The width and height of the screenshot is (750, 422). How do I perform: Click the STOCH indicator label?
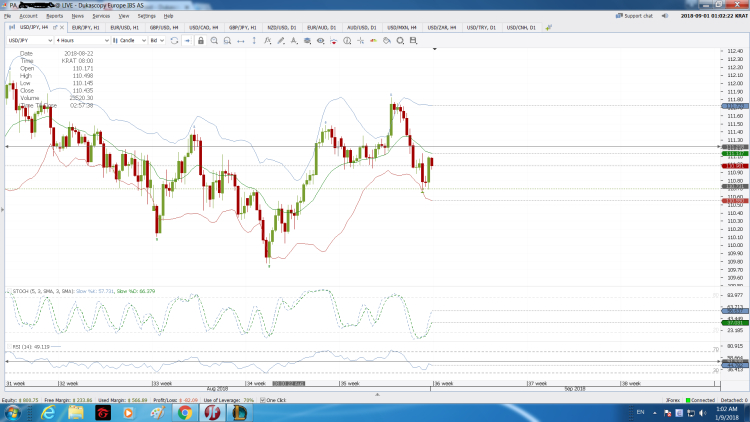44,291
